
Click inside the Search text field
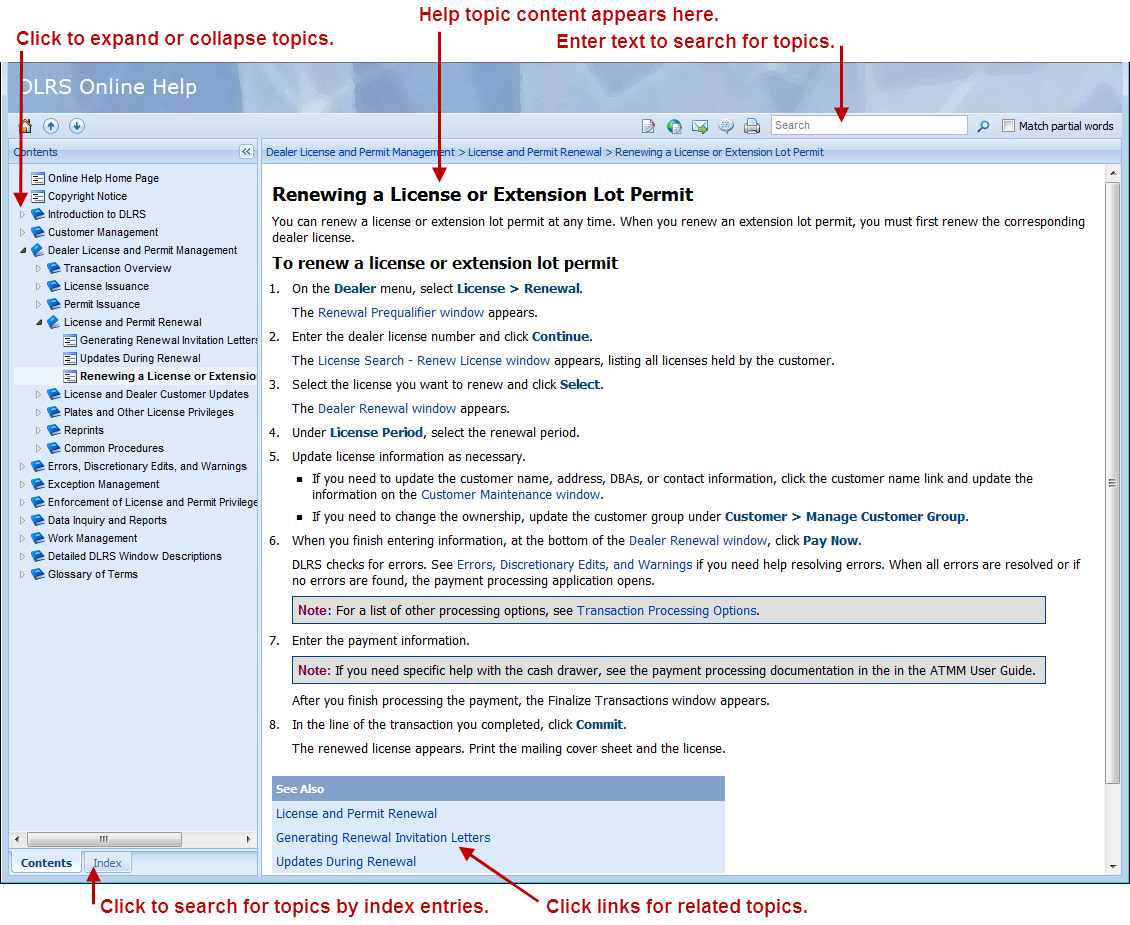point(868,126)
